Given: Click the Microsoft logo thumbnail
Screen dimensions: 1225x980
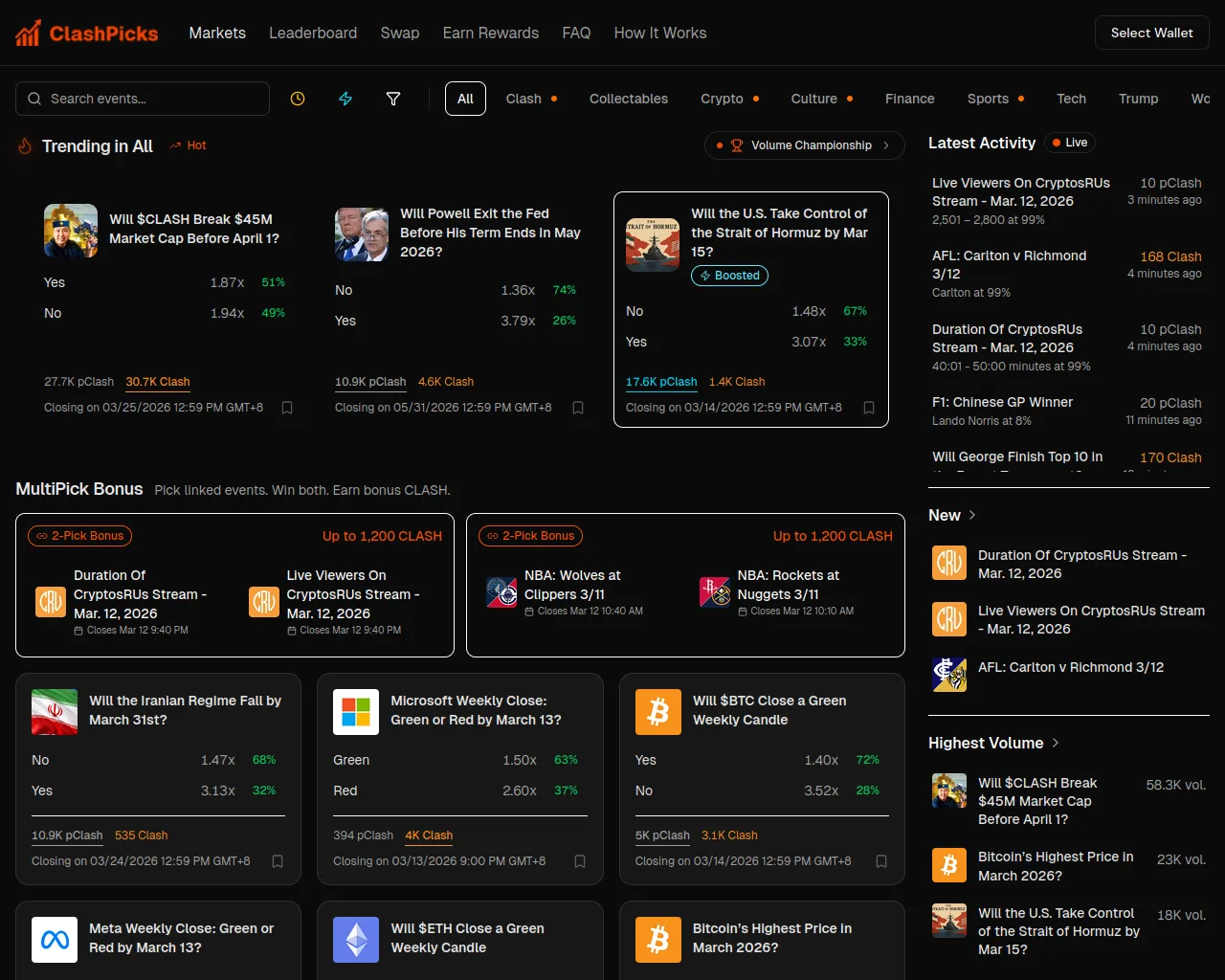Looking at the screenshot, I should [x=356, y=712].
